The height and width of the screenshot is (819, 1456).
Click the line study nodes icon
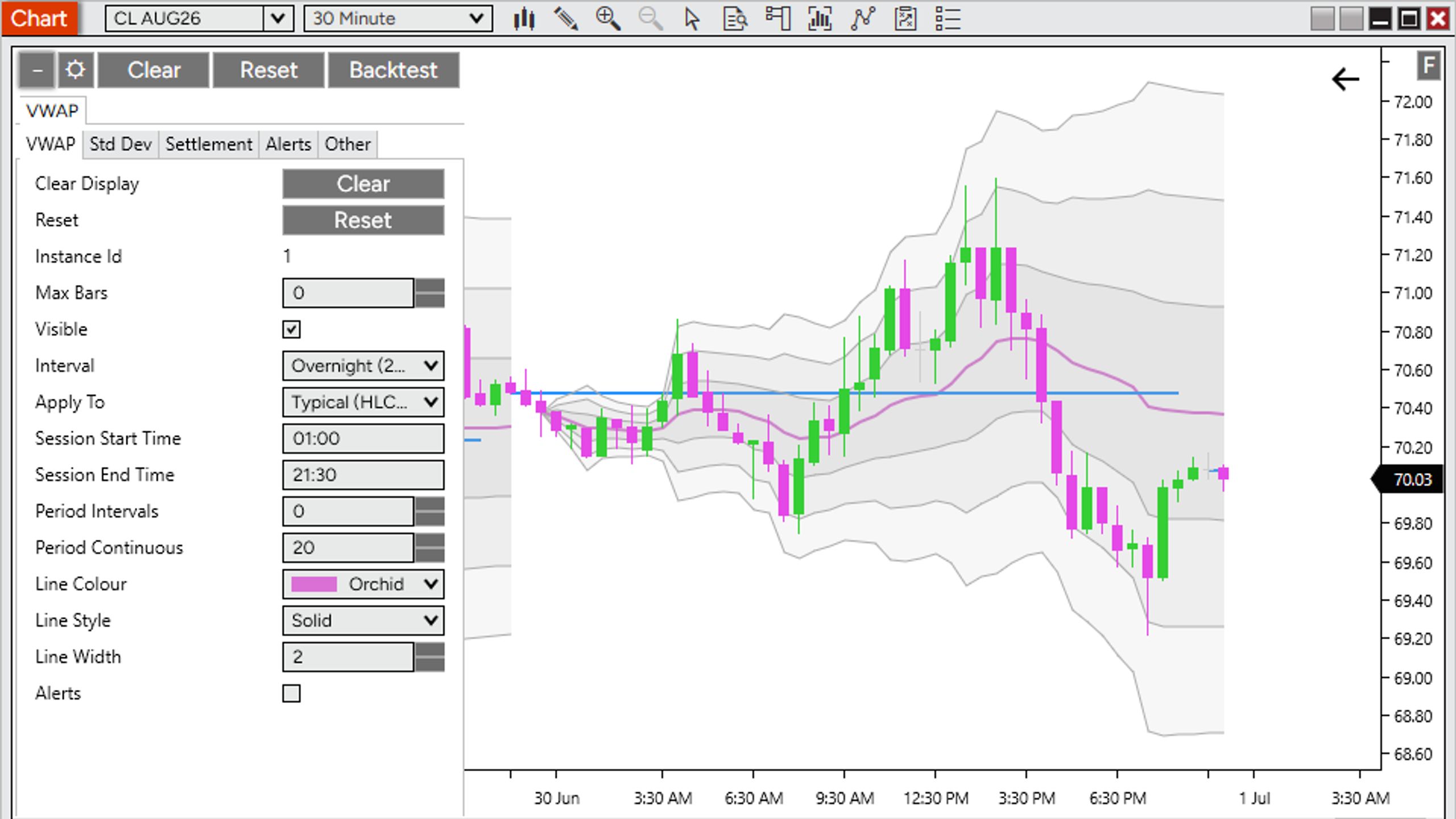coord(862,19)
